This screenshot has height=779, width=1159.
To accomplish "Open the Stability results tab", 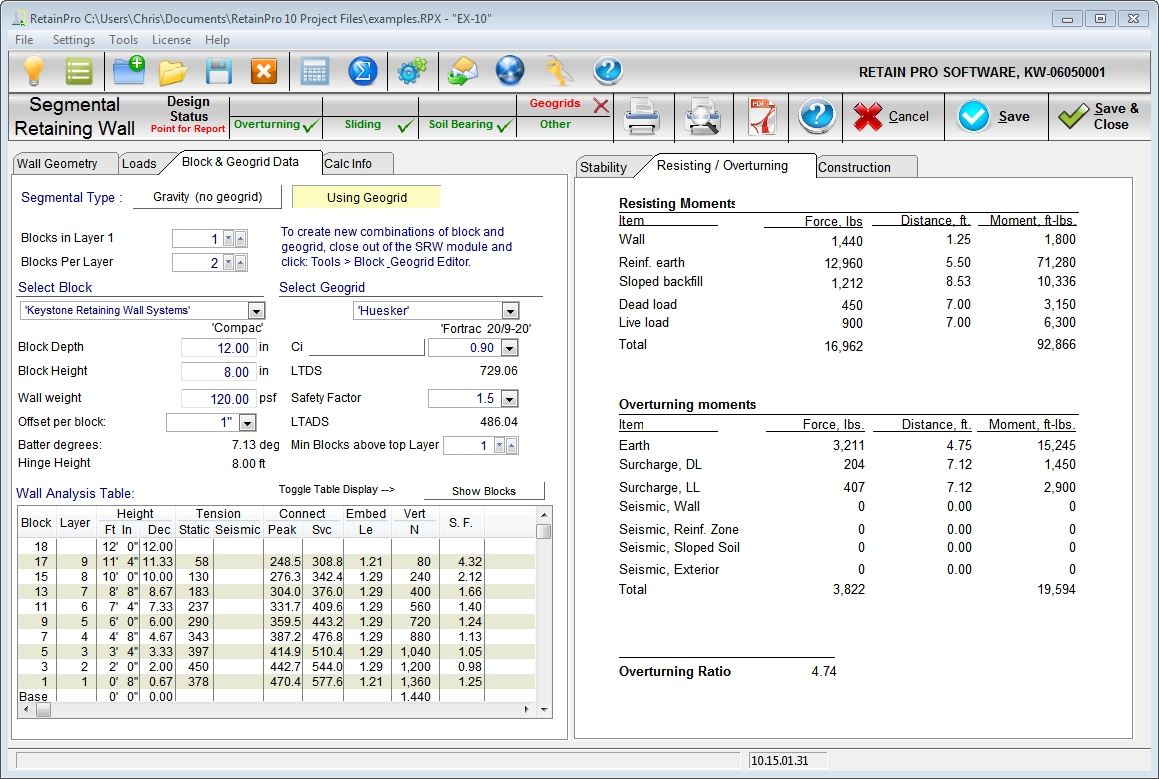I will point(604,168).
